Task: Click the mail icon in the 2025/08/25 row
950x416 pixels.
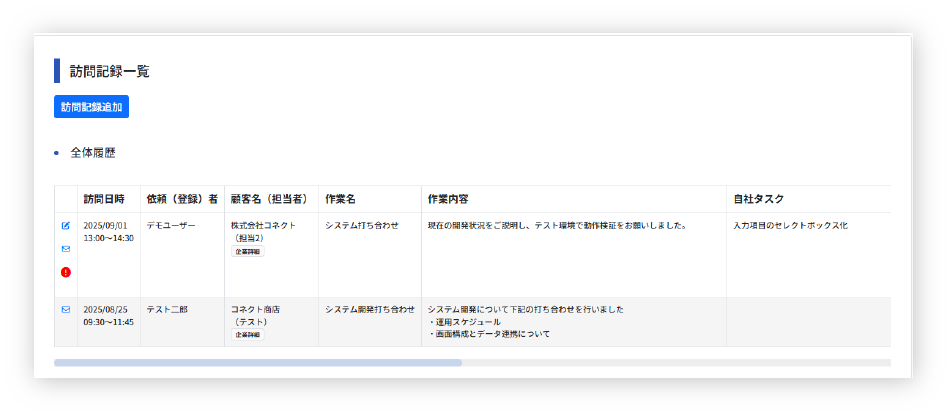Action: [66, 310]
